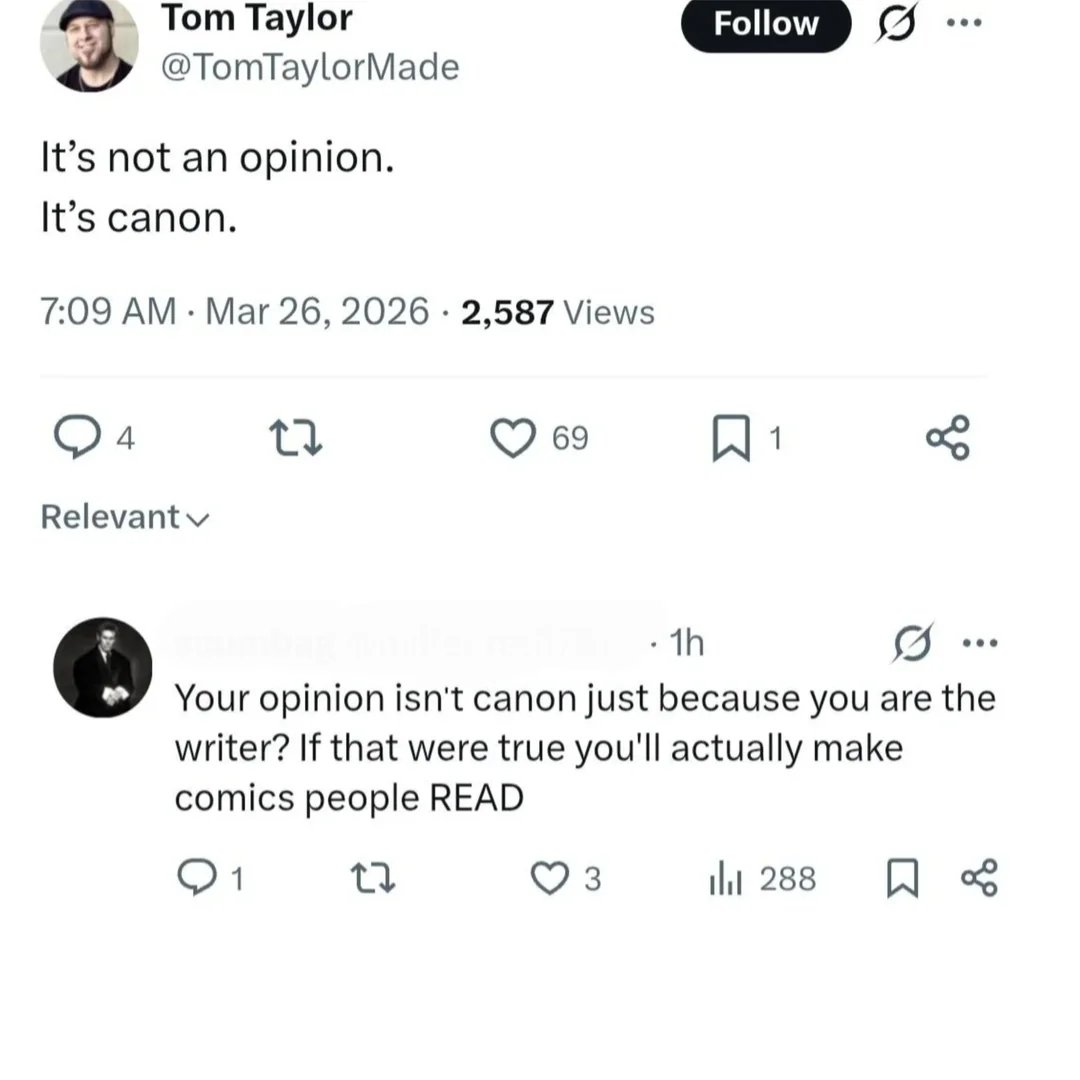This screenshot has height=1080, width=1080.
Task: Click the Follow button
Action: (x=765, y=24)
